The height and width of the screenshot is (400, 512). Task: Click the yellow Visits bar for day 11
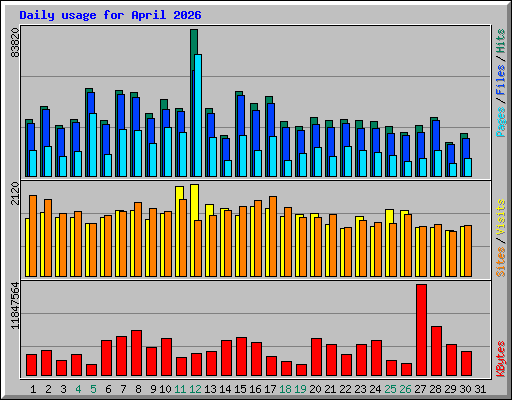(x=178, y=231)
